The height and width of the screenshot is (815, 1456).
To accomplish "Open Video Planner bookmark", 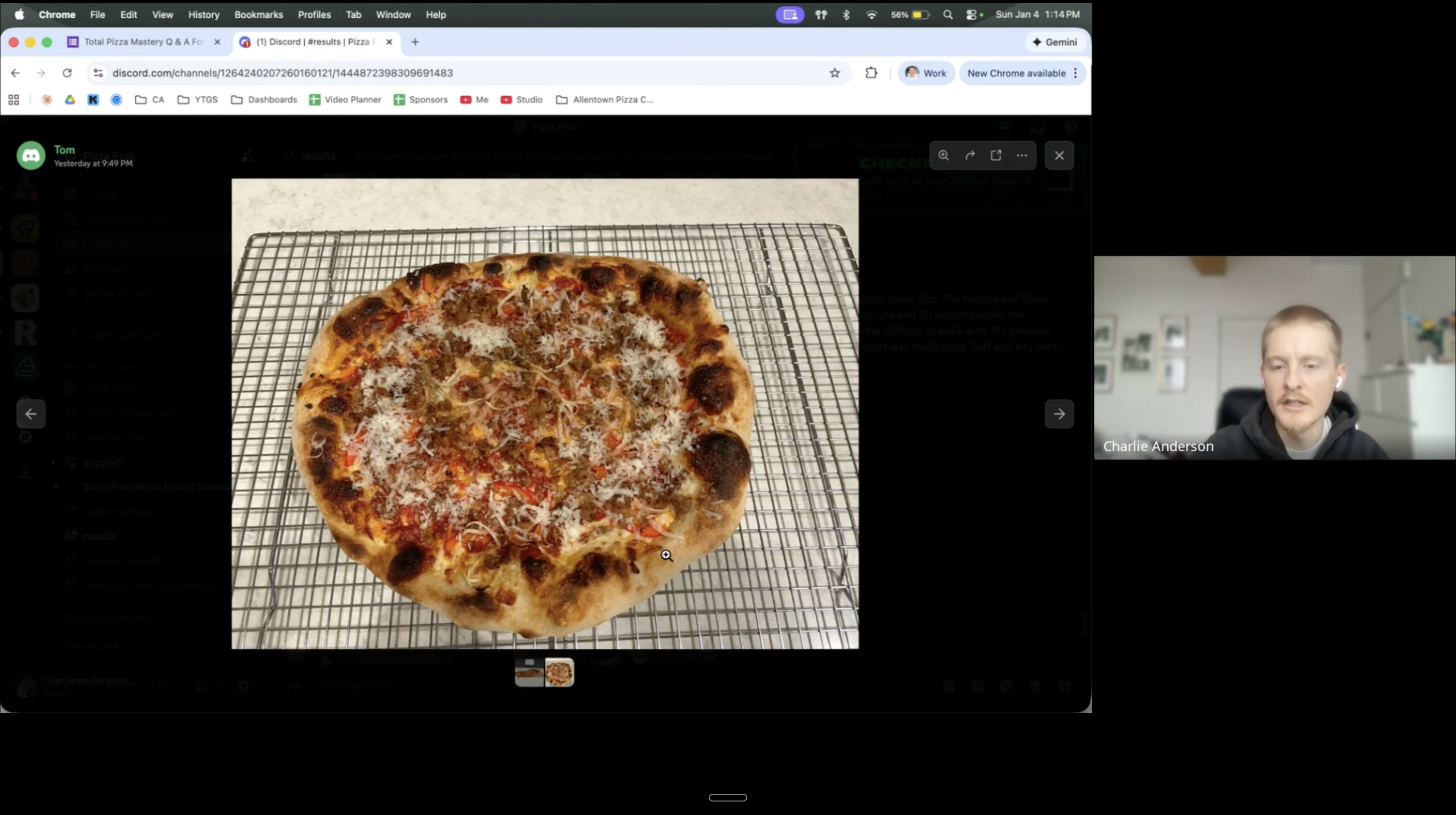I will coord(345,100).
